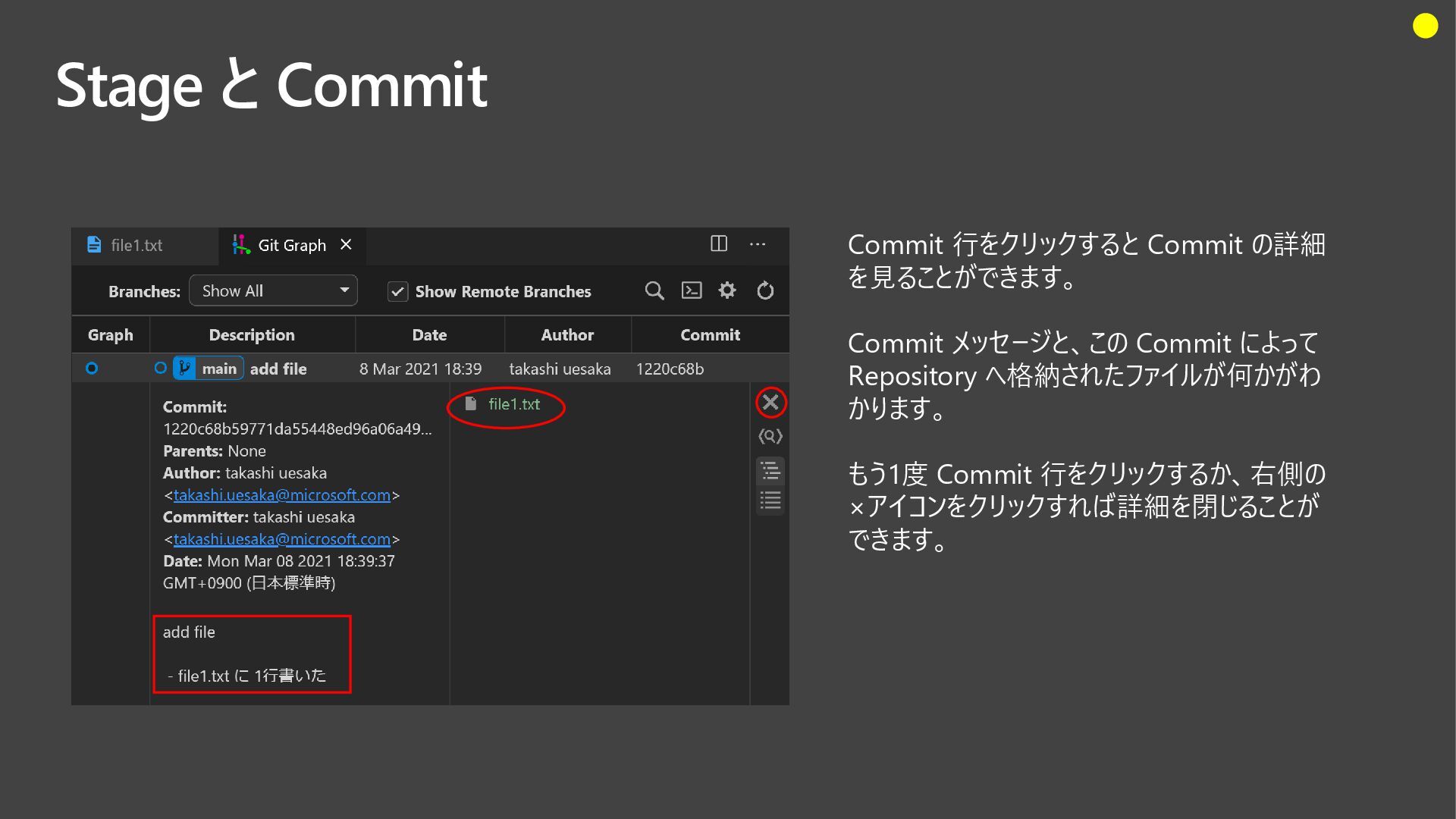1456x819 pixels.
Task: Open the Branches Show All dropdown
Action: click(273, 291)
